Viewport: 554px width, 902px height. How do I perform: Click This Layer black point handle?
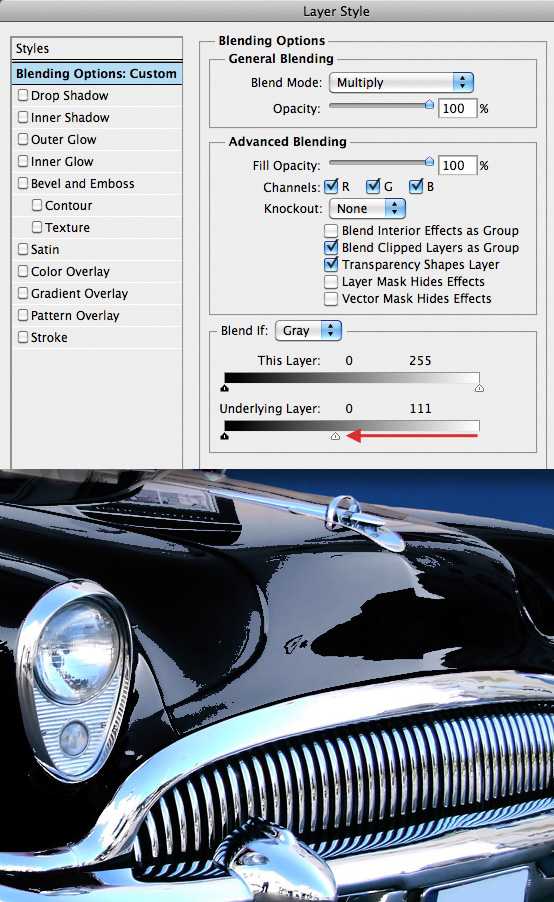pos(224,389)
